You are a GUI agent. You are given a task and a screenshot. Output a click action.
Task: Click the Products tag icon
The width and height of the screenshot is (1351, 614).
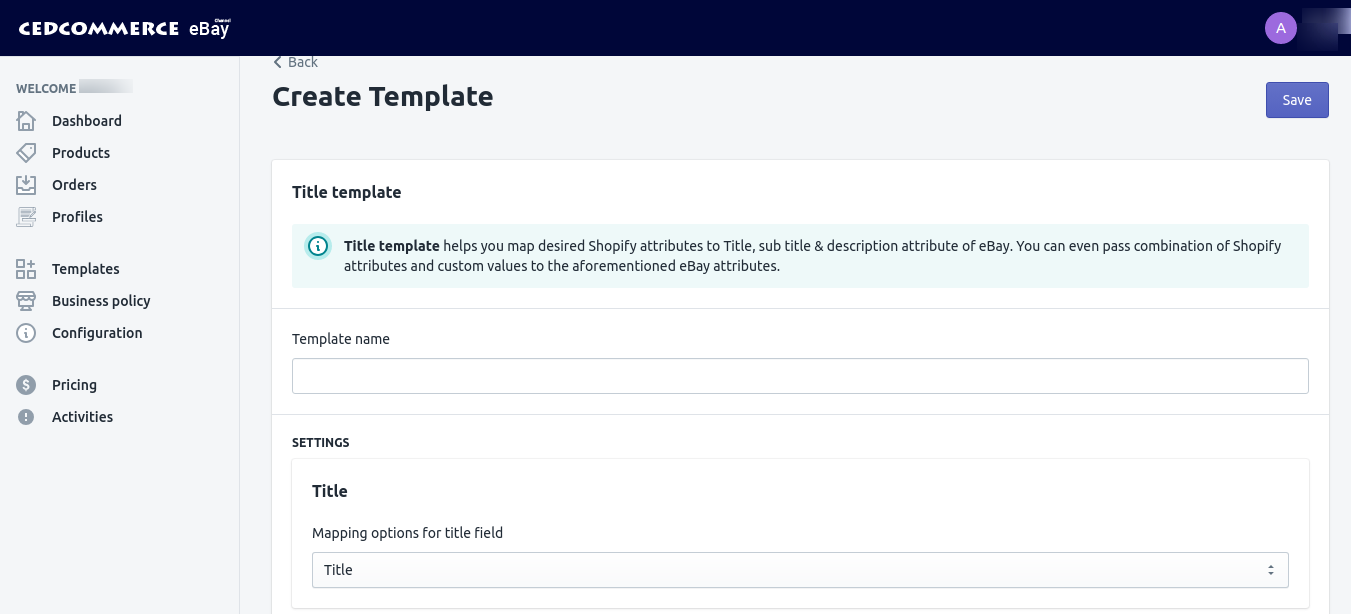[26, 153]
